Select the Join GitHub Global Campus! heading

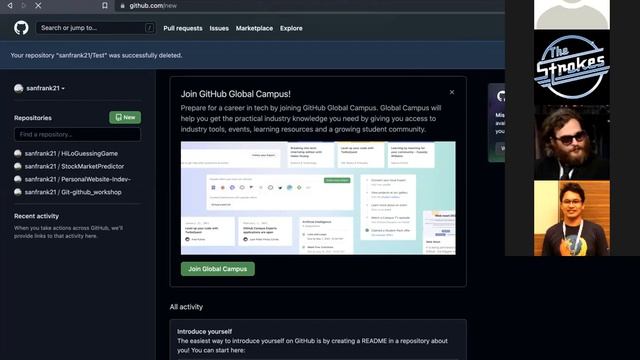[236, 94]
